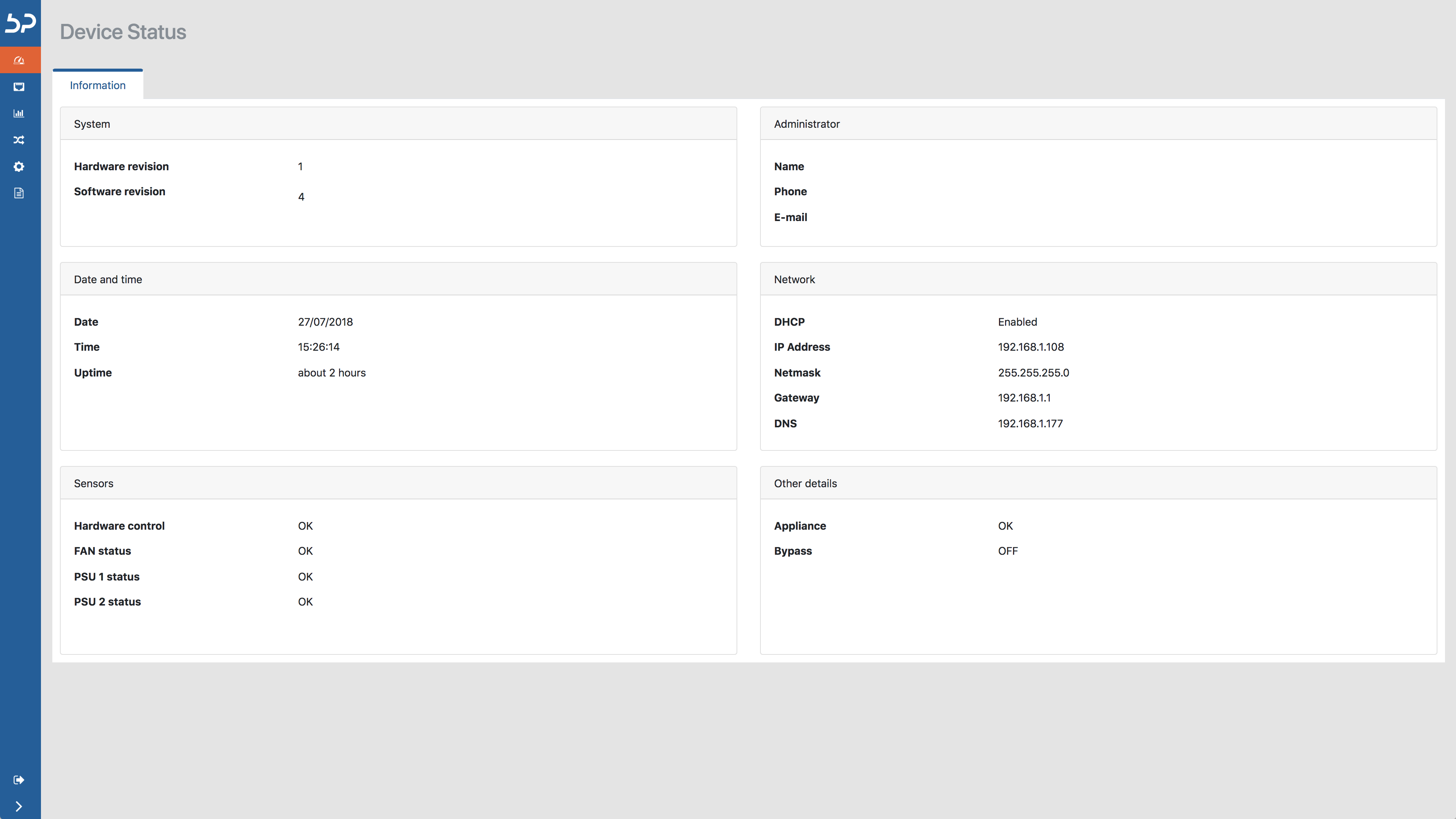Image resolution: width=1456 pixels, height=819 pixels.
Task: Click the Hardware control label
Action: click(119, 526)
